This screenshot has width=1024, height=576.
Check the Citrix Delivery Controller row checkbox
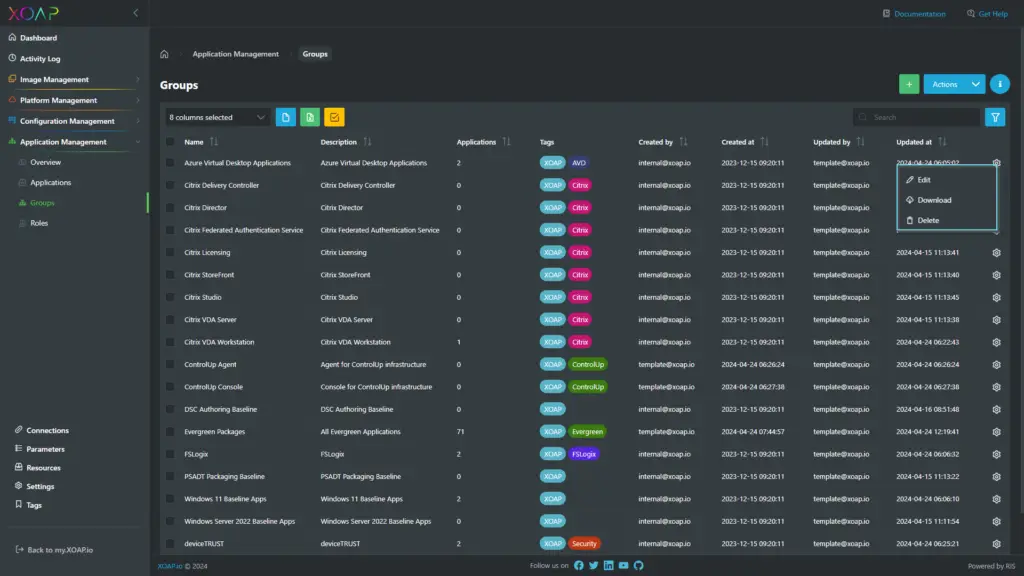click(170, 185)
